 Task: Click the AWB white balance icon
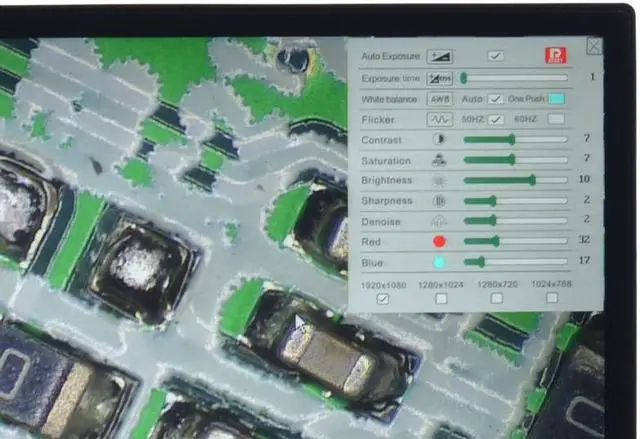[439, 99]
